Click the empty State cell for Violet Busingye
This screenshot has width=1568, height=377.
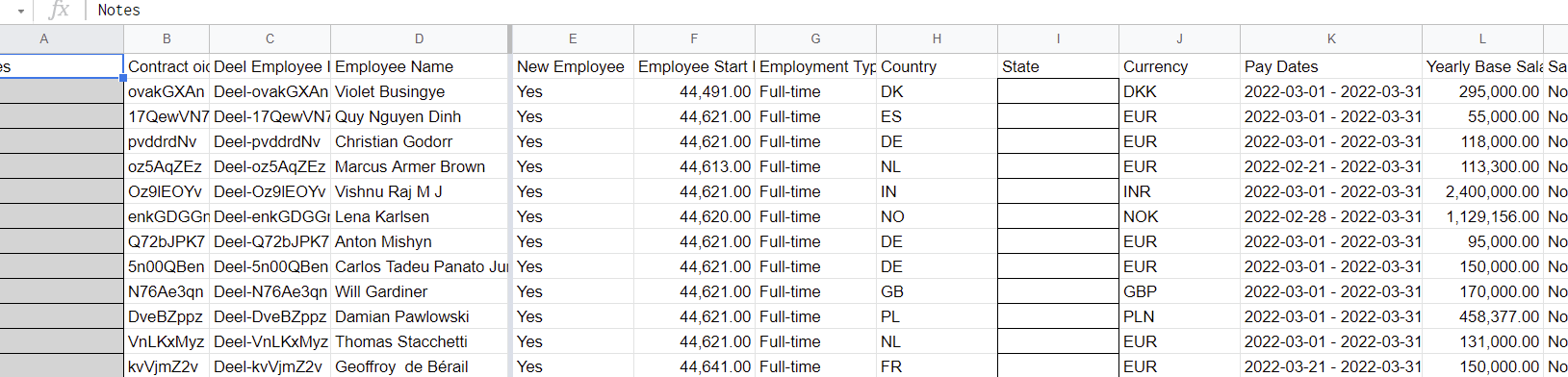(1058, 91)
